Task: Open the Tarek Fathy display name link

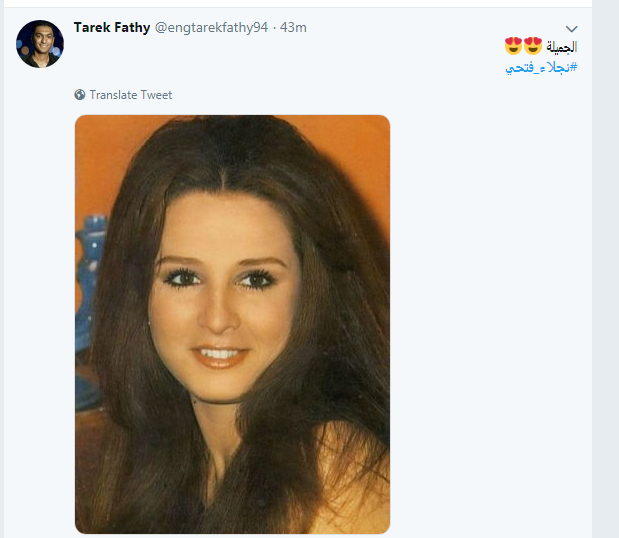Action: click(112, 28)
